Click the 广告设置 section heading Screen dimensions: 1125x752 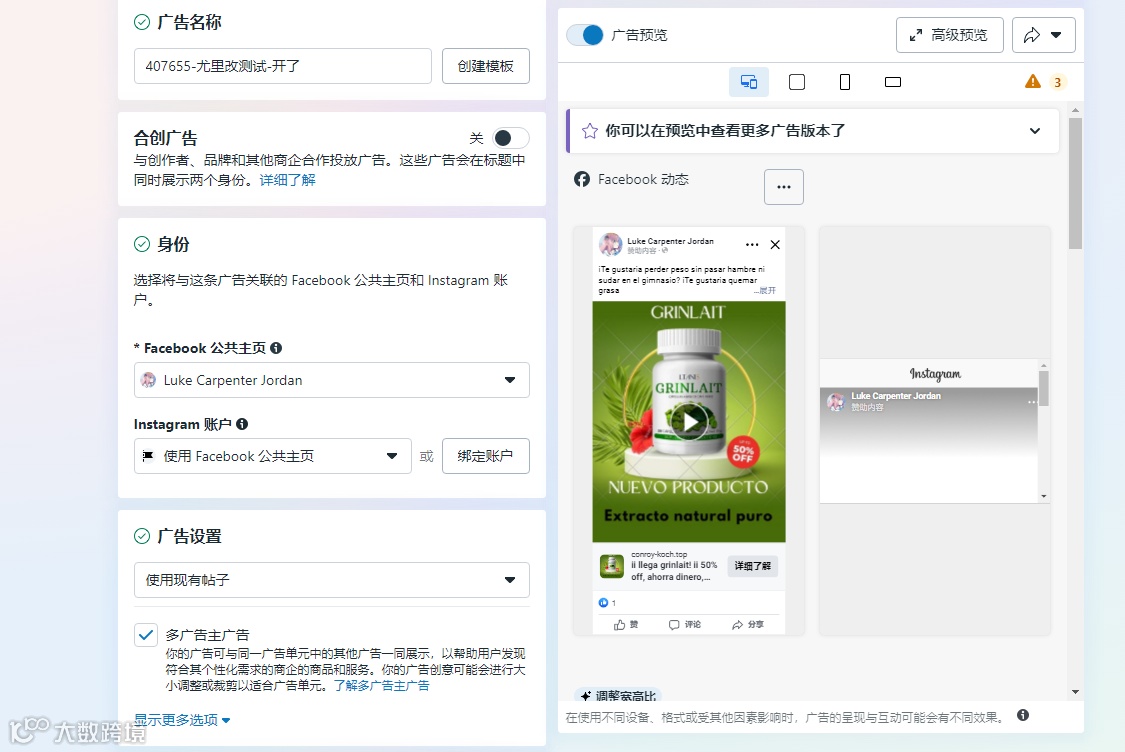click(x=189, y=536)
